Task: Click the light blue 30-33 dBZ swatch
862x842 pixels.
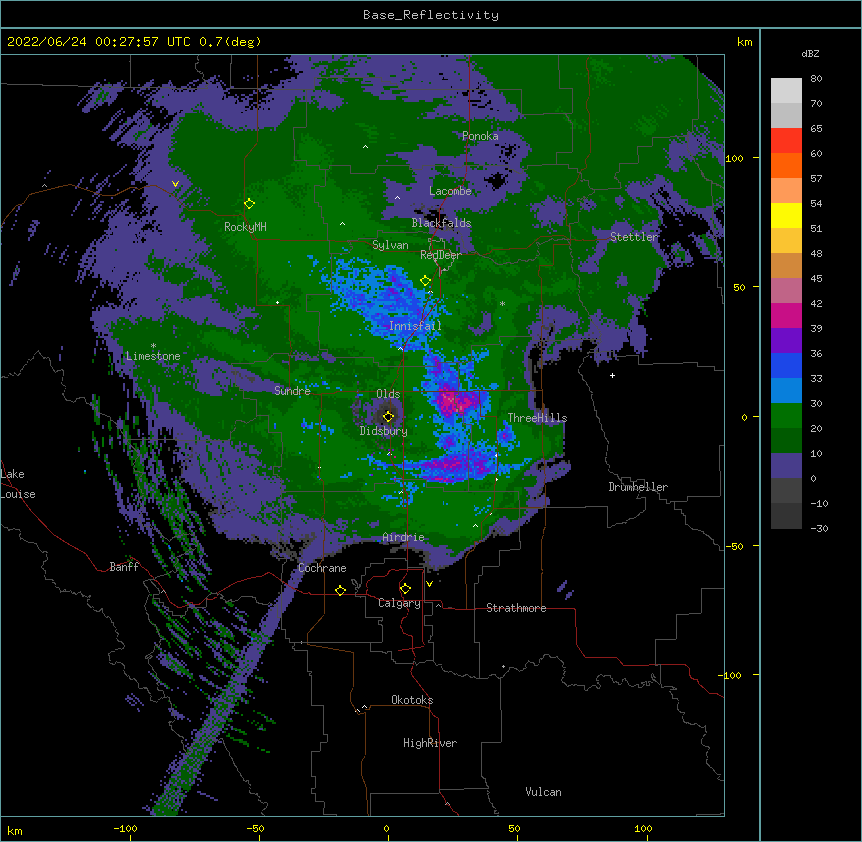Action: click(x=786, y=390)
